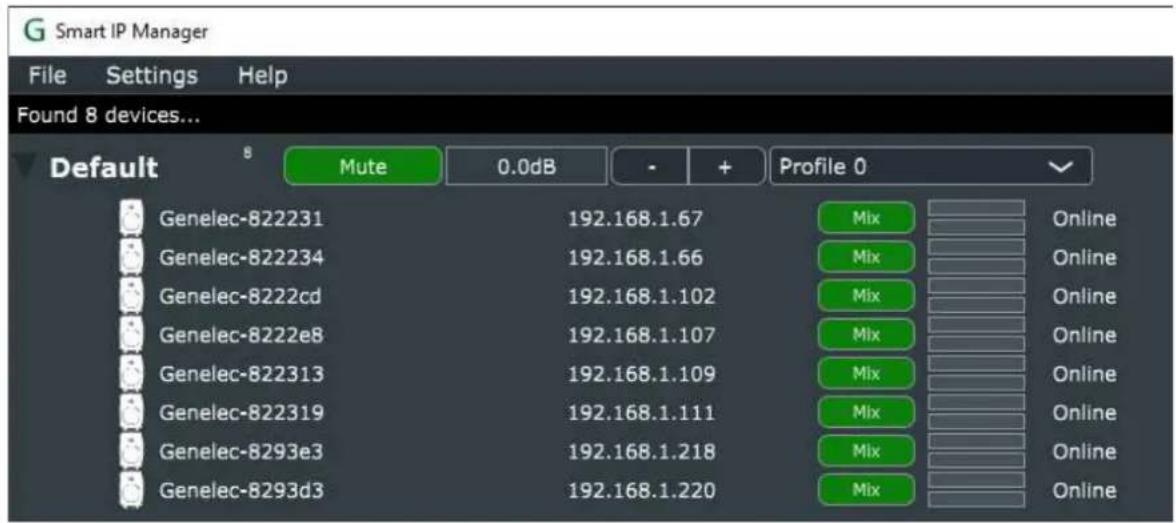Screen dimensions: 1176x523
Task: Select the Default group name
Action: 104,168
